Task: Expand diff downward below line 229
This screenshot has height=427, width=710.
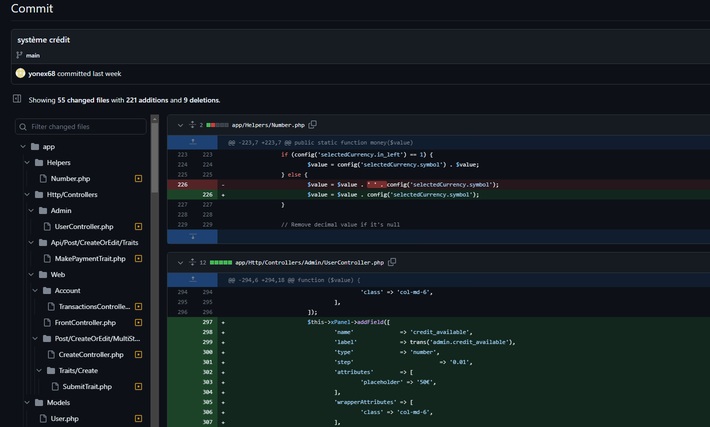Action: [192, 236]
